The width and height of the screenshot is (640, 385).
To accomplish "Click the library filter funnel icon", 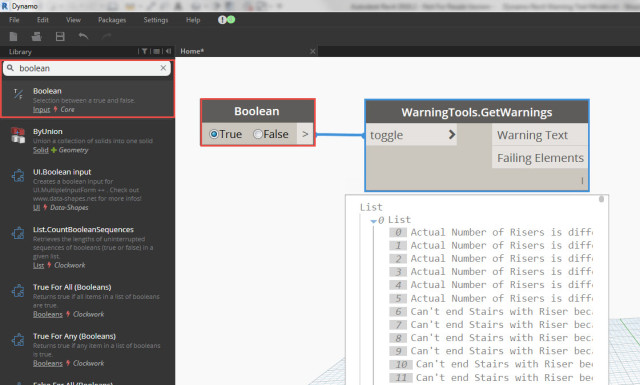I will pyautogui.click(x=144, y=51).
